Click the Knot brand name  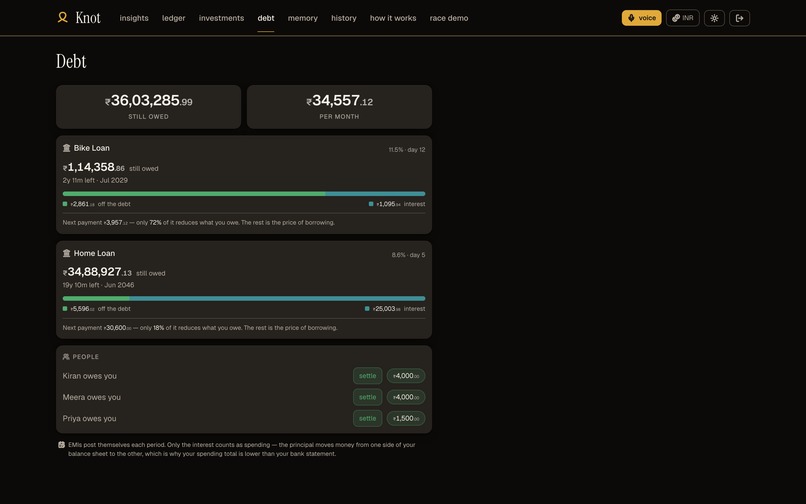(88, 18)
